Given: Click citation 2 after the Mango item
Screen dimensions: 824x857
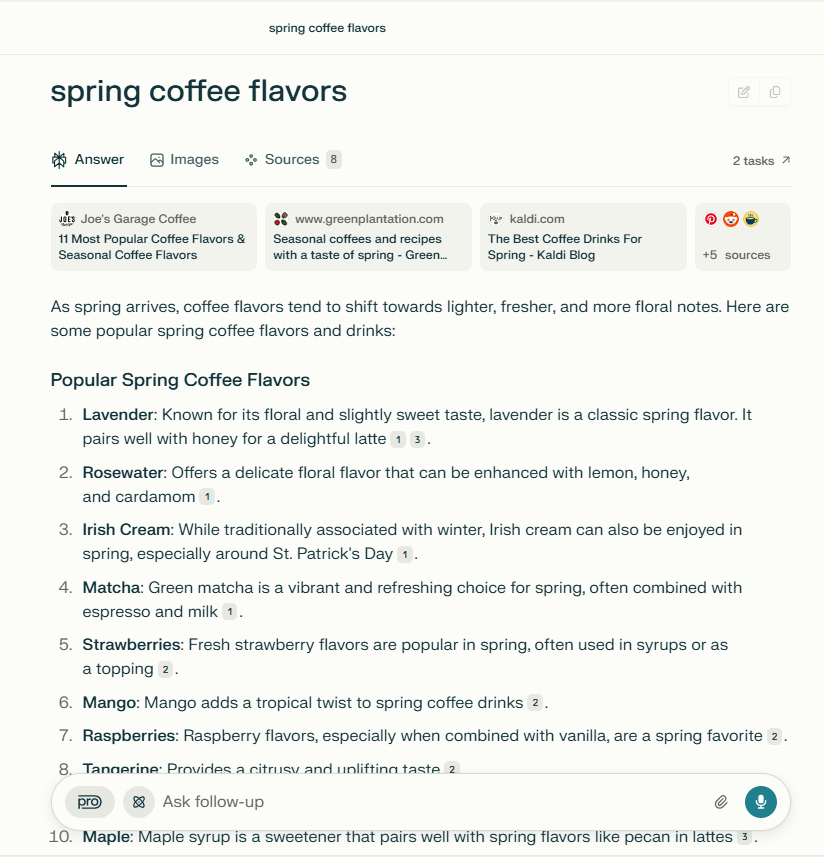Looking at the screenshot, I should tap(535, 703).
